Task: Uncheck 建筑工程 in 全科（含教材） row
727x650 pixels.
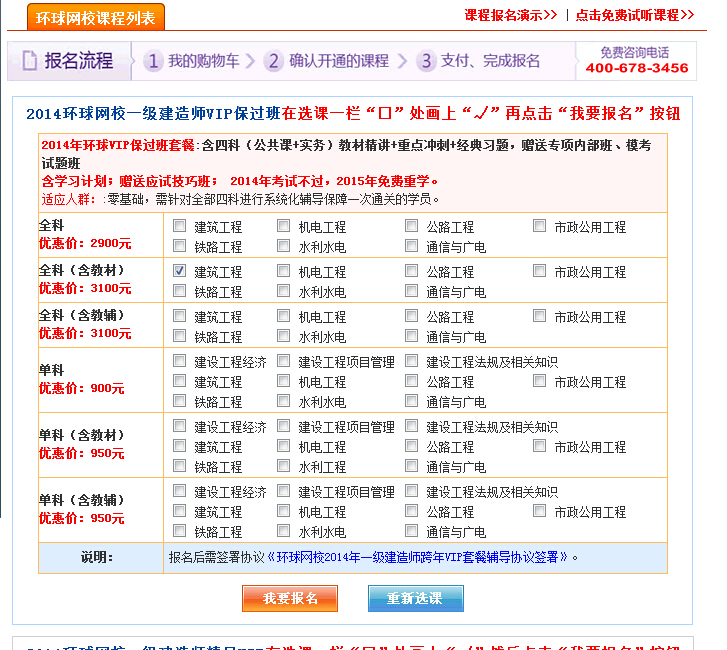Action: click(x=179, y=271)
